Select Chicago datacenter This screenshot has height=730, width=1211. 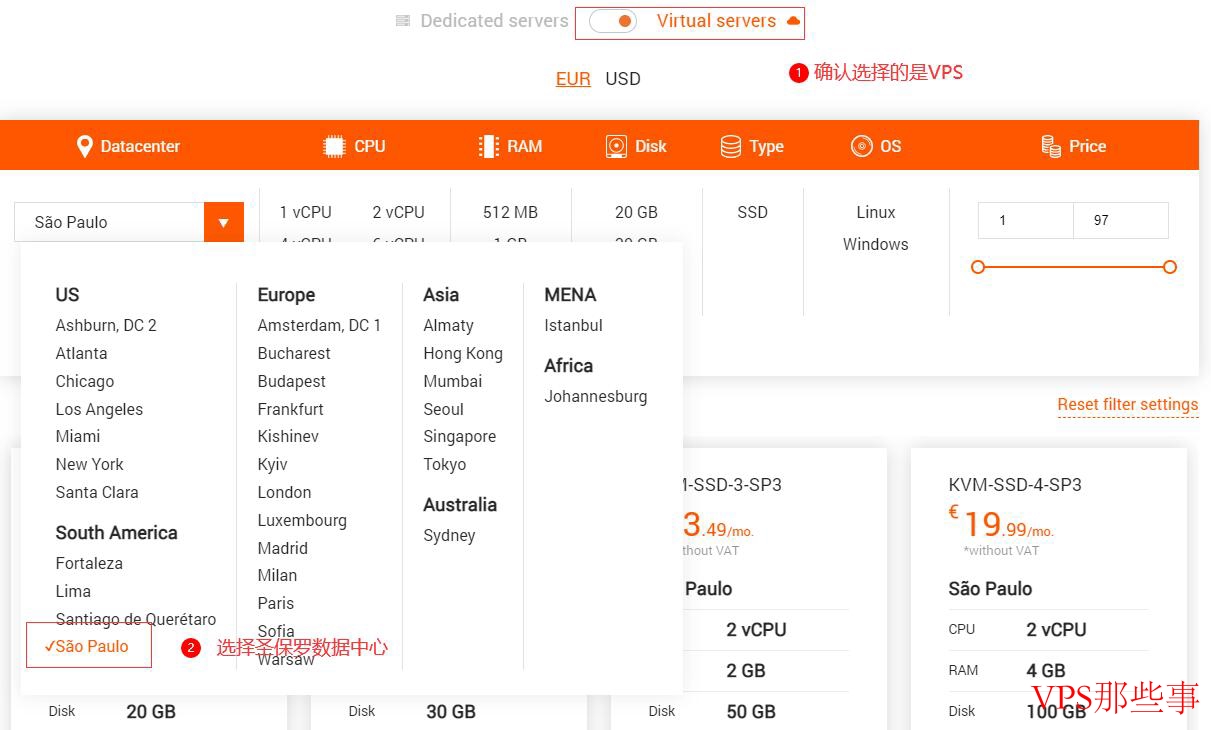tap(85, 381)
